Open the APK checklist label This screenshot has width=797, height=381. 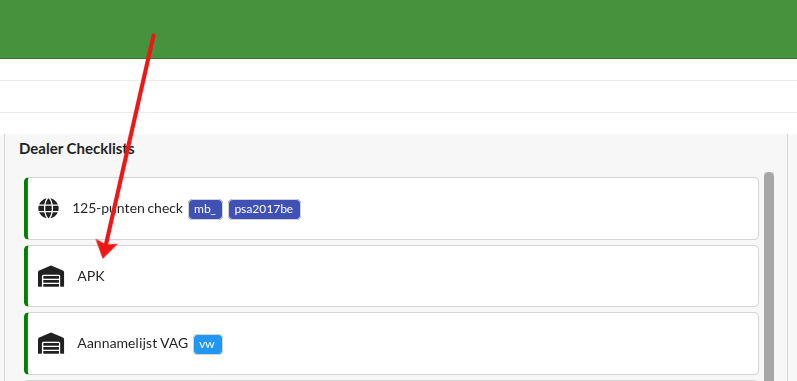tap(91, 276)
